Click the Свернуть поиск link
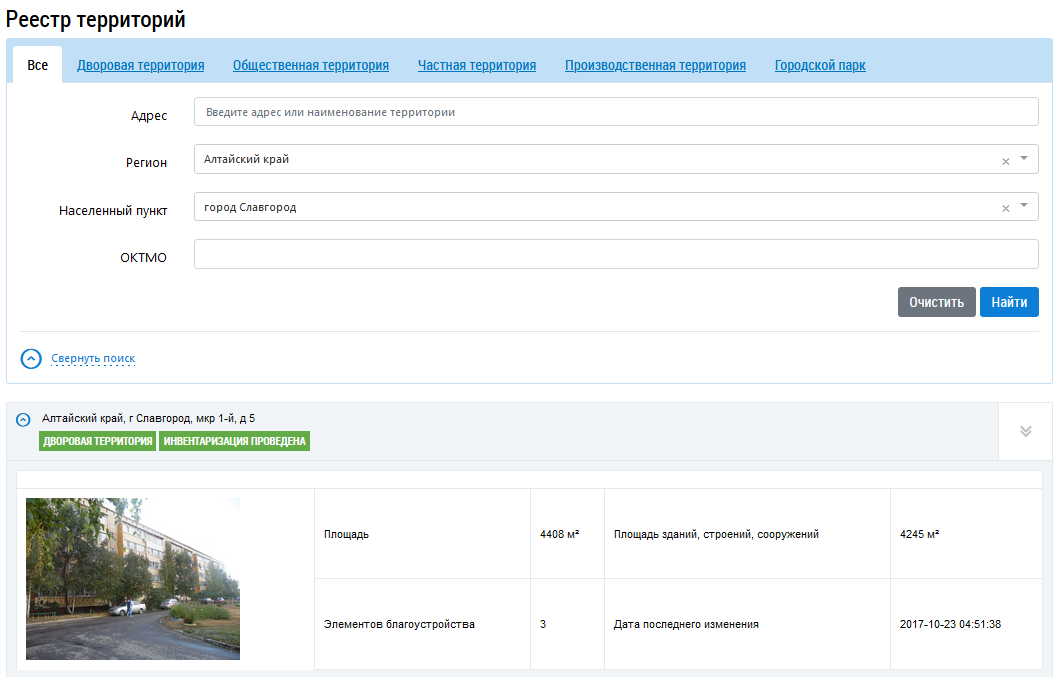The image size is (1057, 677). point(93,358)
